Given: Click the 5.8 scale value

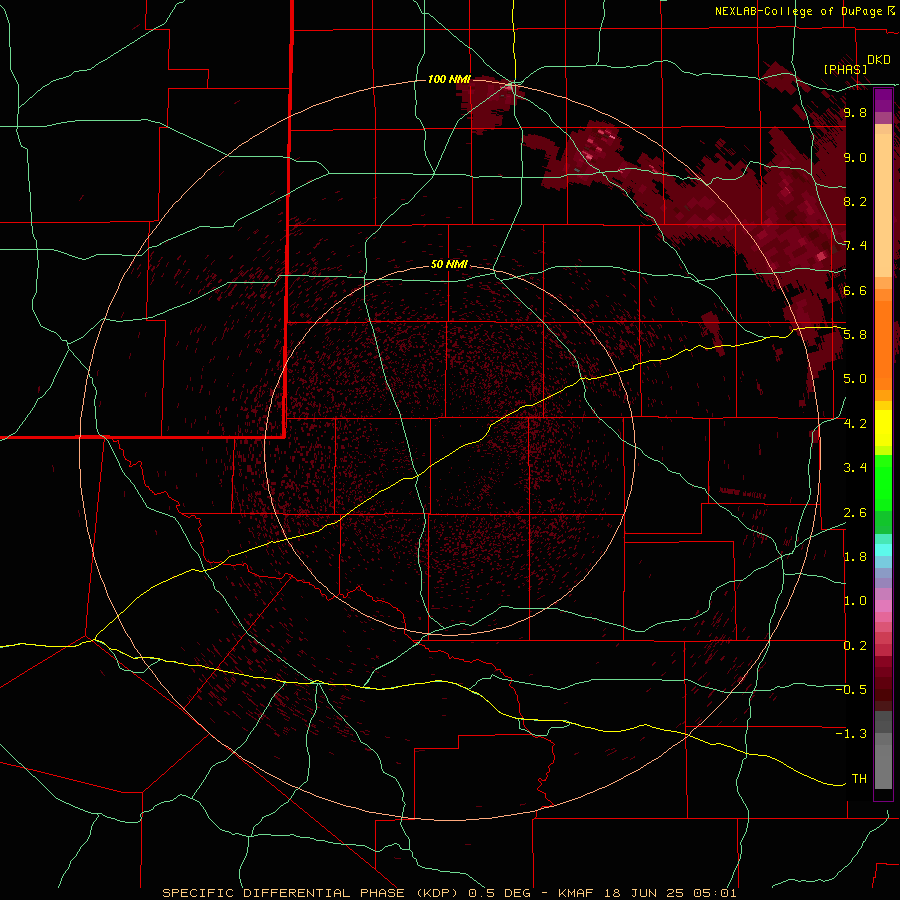Looking at the screenshot, I should (855, 335).
